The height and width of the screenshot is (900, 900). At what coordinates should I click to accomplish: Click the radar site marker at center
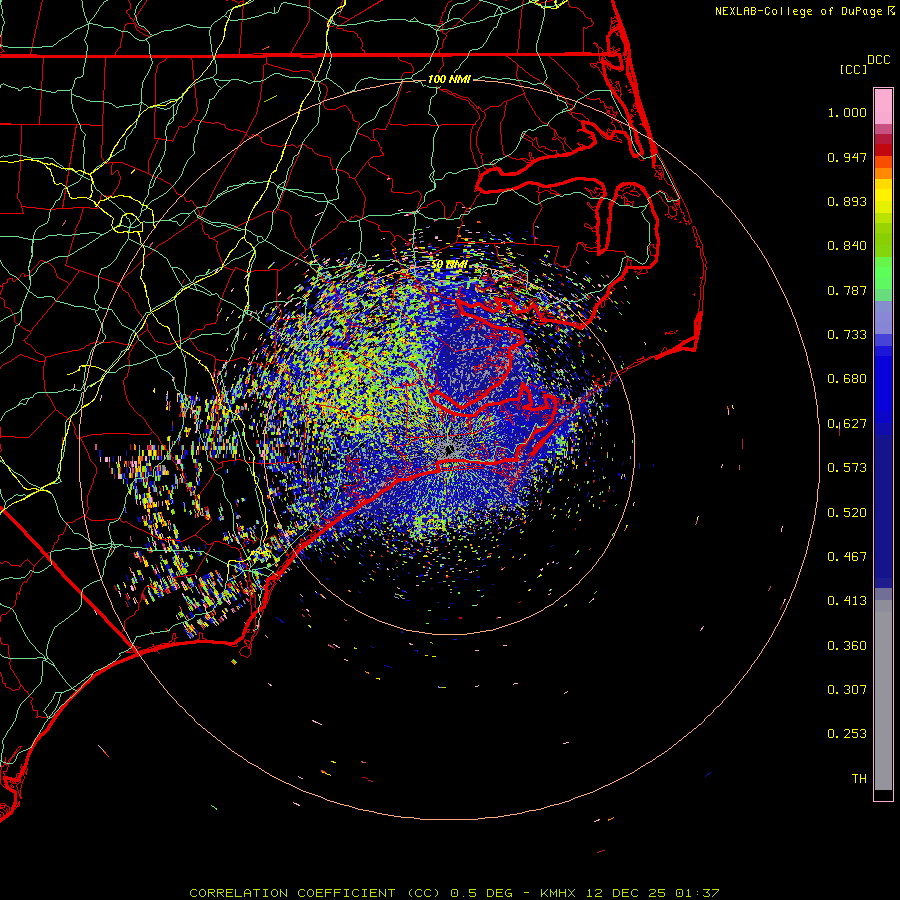pyautogui.click(x=449, y=451)
